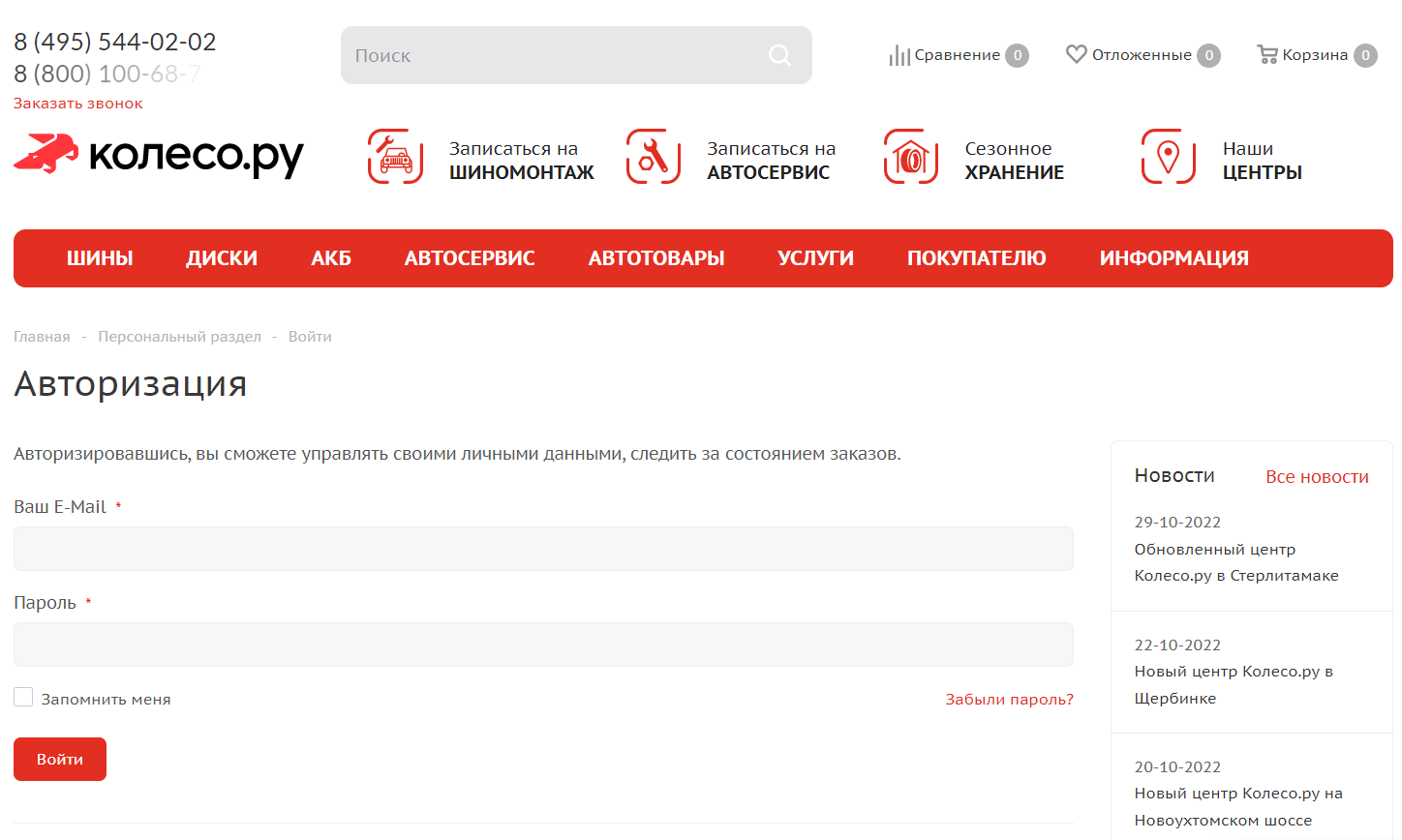Click Наши ЦЕНТРЫ link text
The height and width of the screenshot is (840, 1402).
pos(1262,161)
